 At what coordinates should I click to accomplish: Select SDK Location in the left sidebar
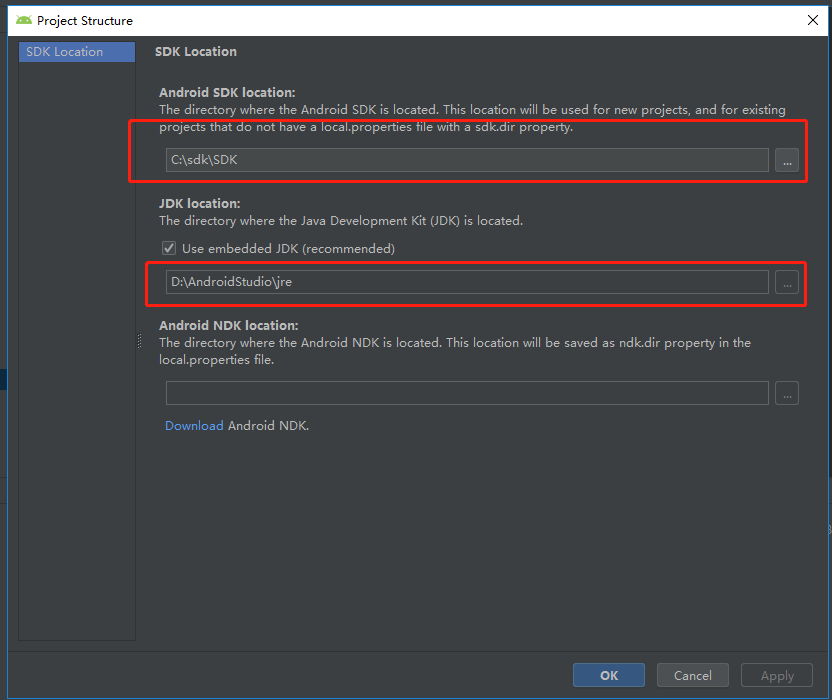76,51
